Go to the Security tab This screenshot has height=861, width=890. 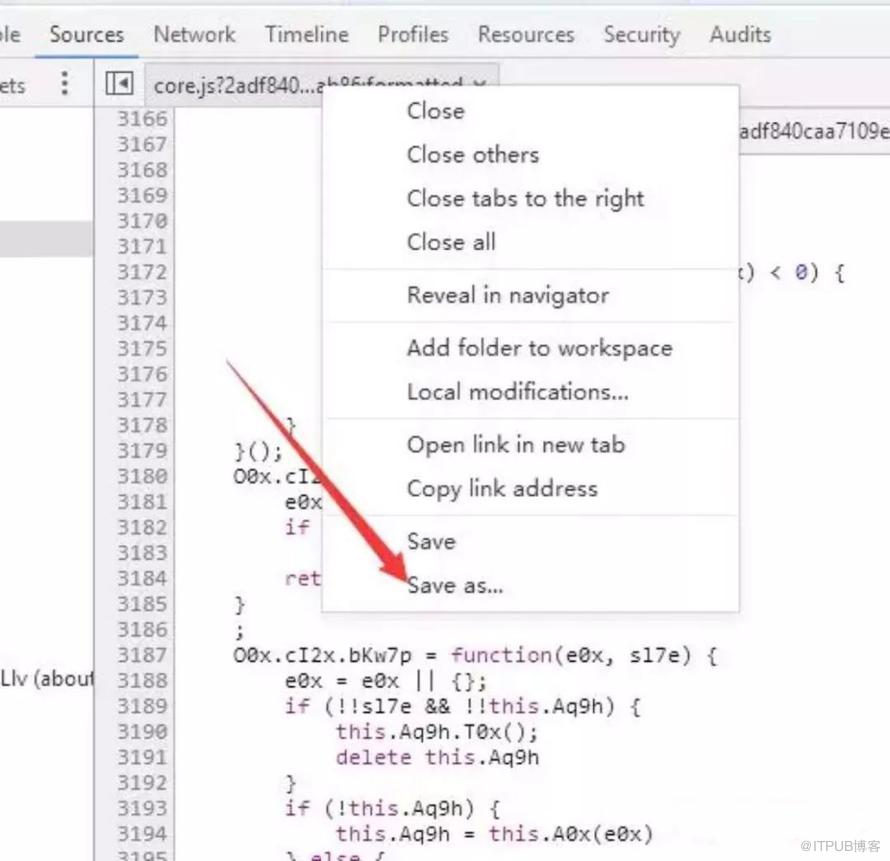pyautogui.click(x=641, y=35)
